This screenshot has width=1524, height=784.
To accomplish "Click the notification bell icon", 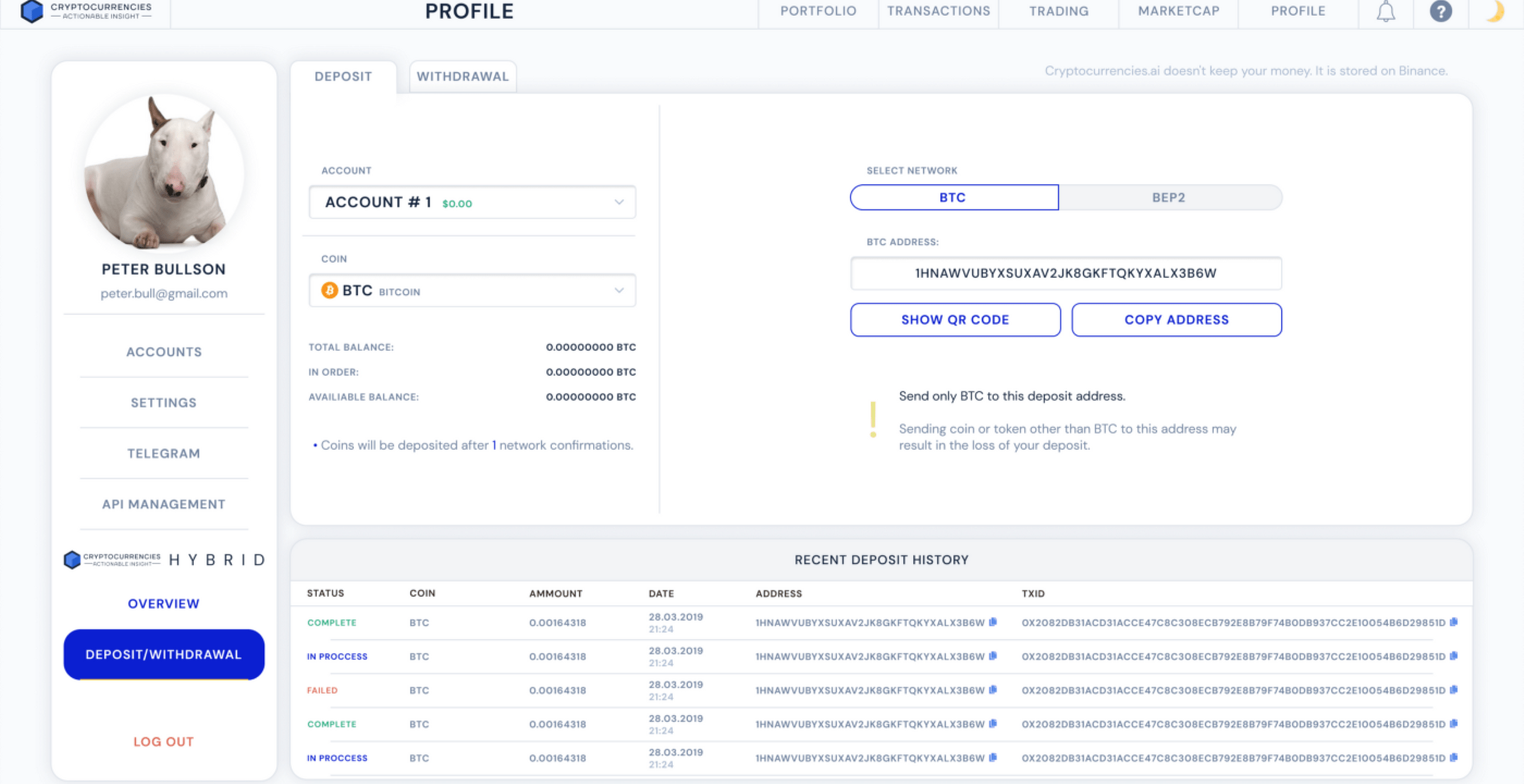I will [1386, 12].
